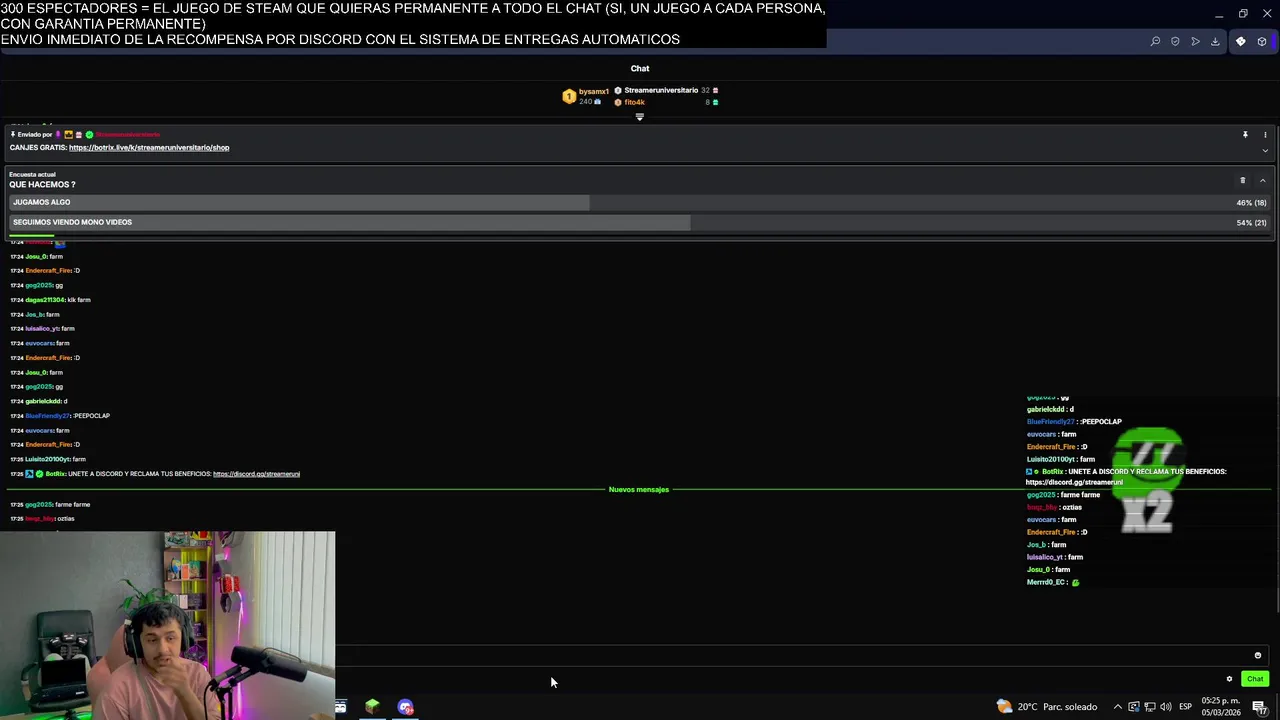This screenshot has width=1280, height=720.
Task: Click the gold number one rank badge
Action: point(569,96)
